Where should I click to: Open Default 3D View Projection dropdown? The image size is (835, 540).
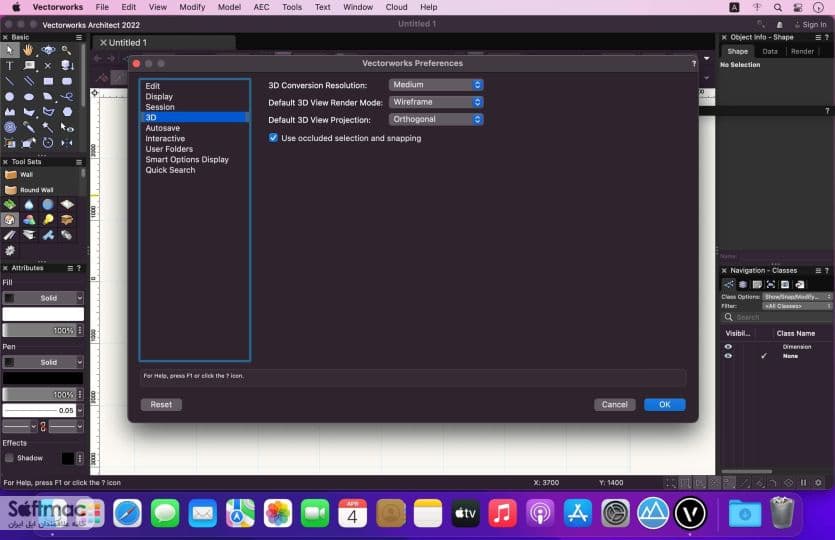pyautogui.click(x=436, y=119)
